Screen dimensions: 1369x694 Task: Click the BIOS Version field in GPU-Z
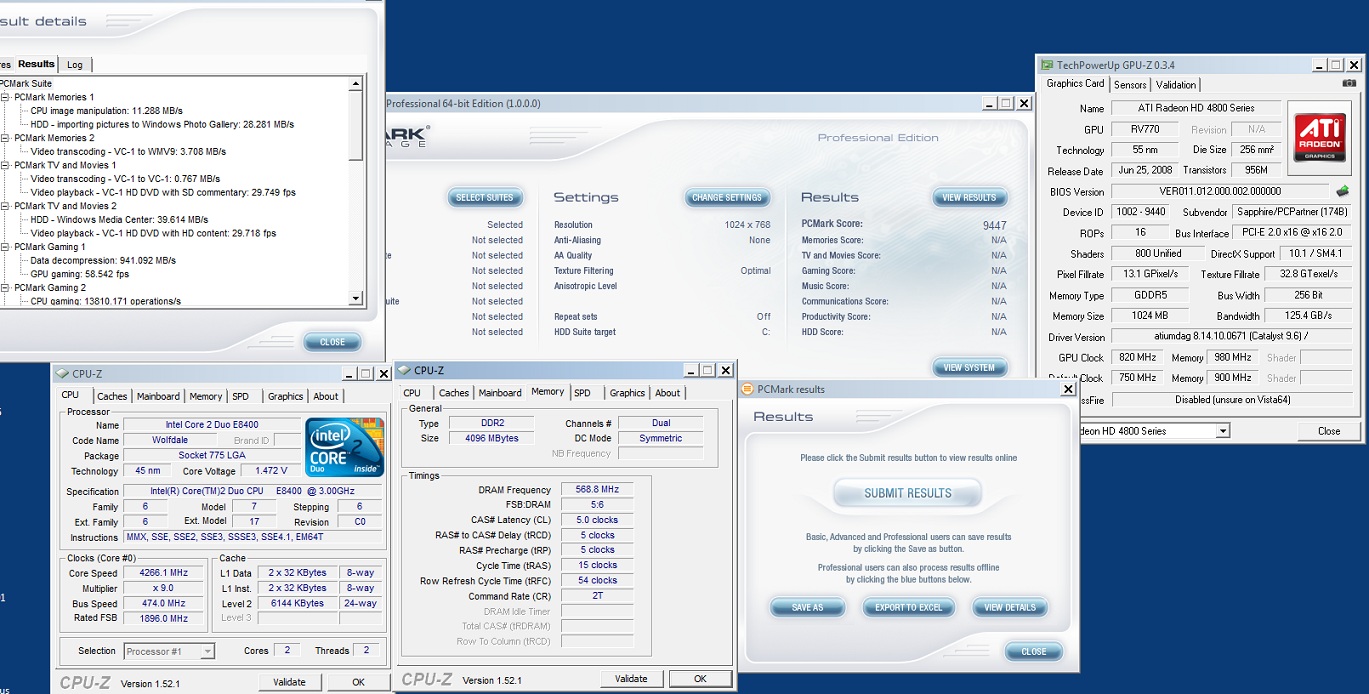[1220, 191]
